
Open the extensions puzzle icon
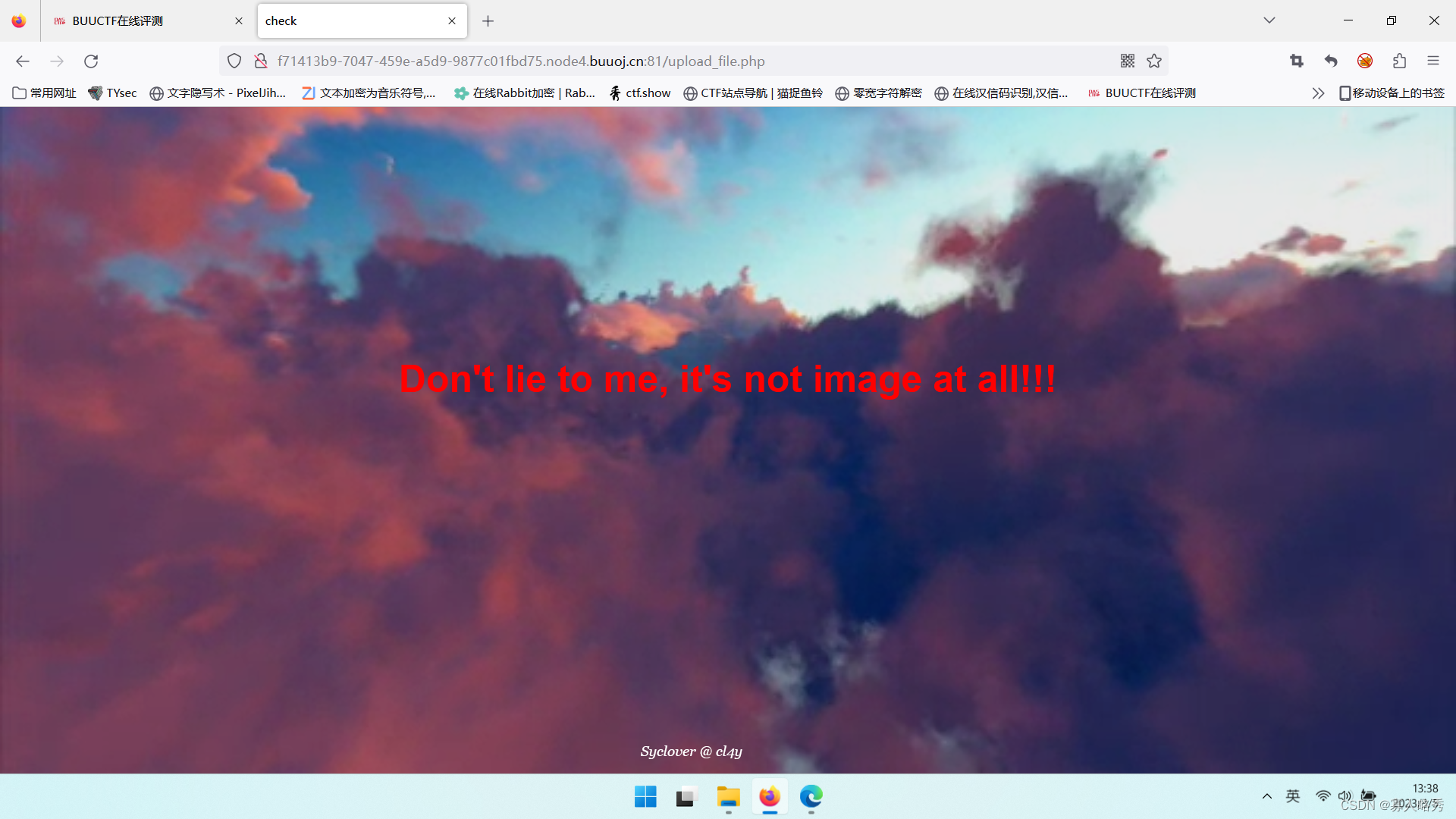pyautogui.click(x=1399, y=61)
